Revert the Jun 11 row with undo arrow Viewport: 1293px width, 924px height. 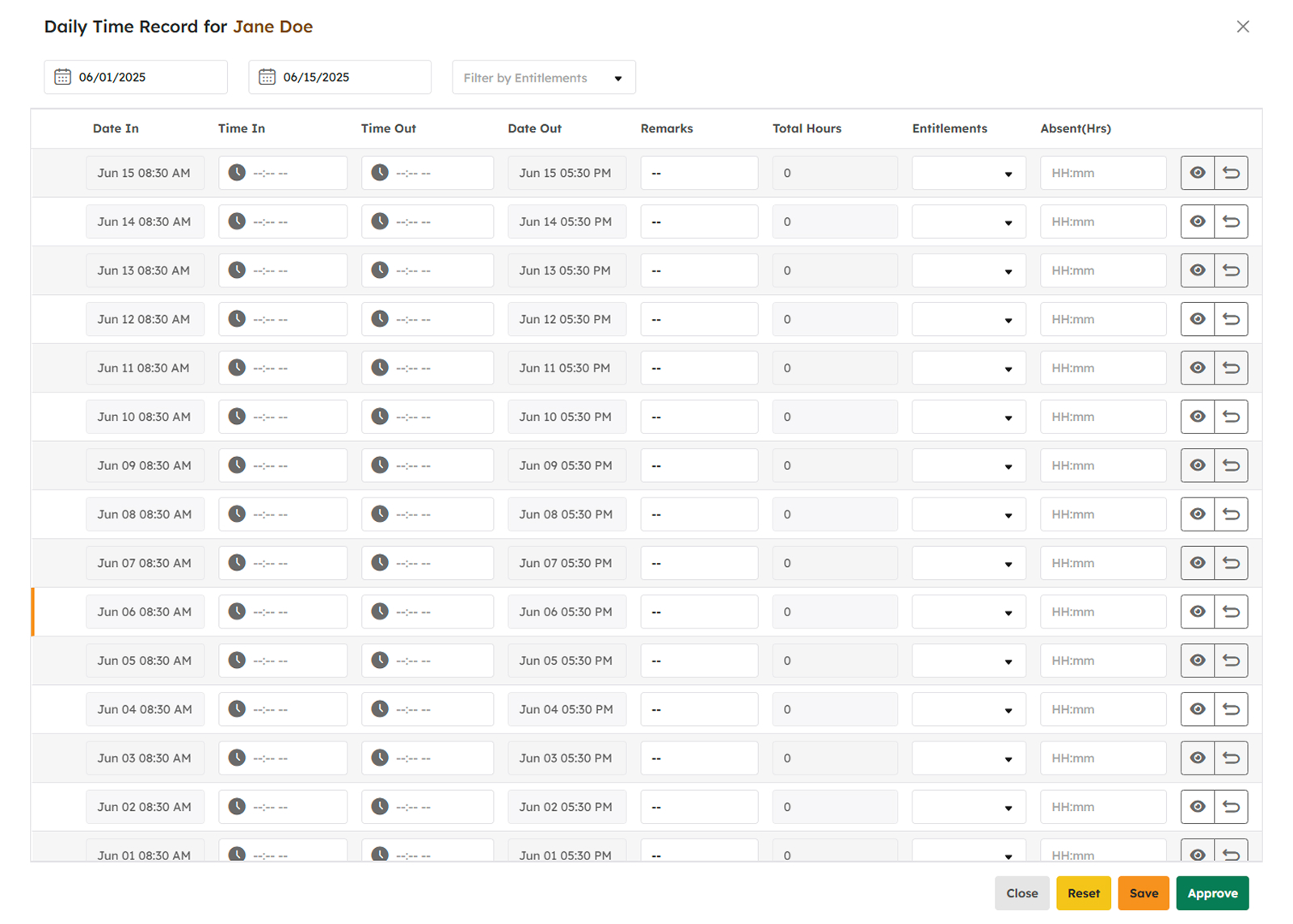click(x=1231, y=367)
